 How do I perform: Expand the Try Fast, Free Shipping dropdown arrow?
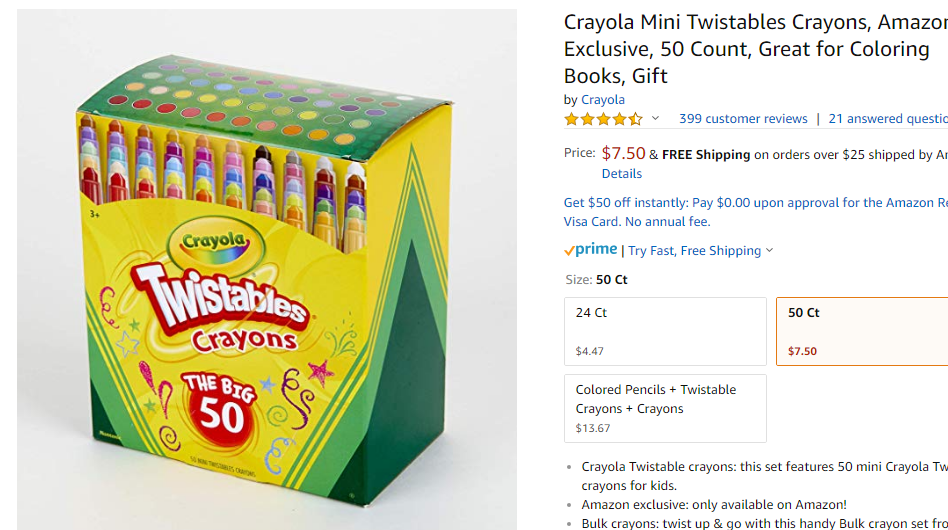(770, 250)
